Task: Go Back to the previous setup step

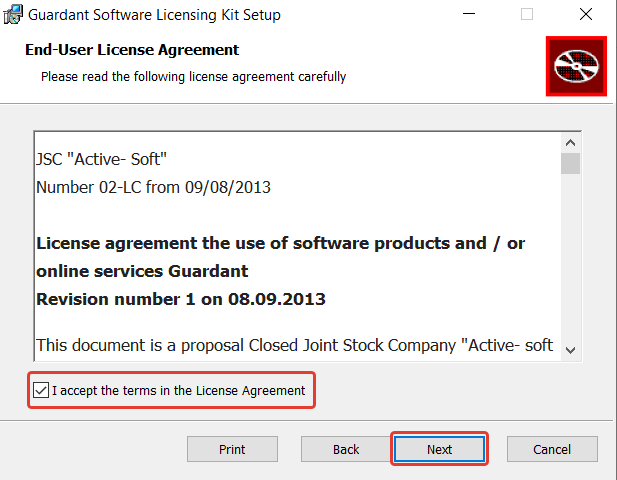Action: click(x=346, y=449)
